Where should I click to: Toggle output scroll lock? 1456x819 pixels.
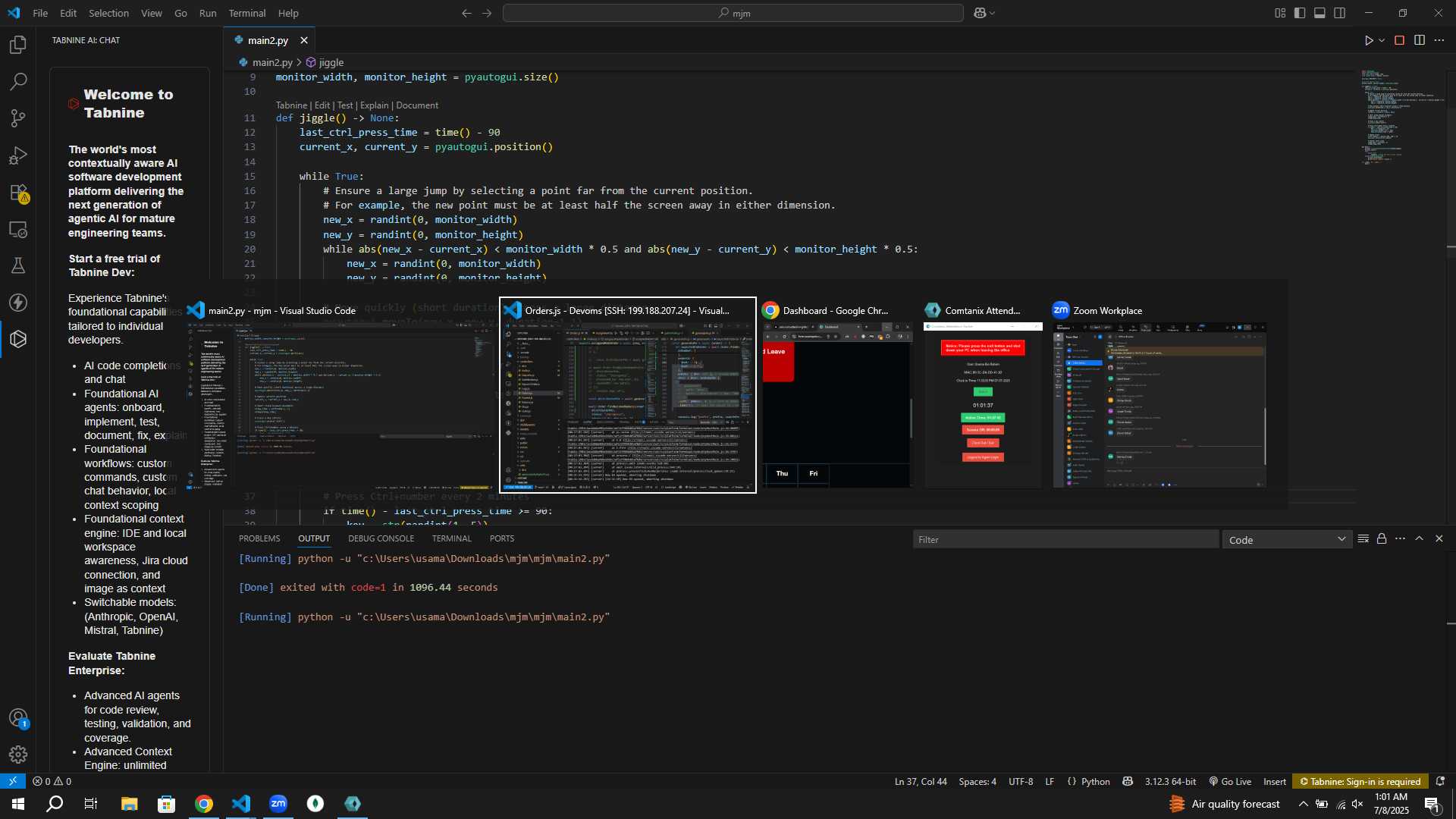point(1382,539)
